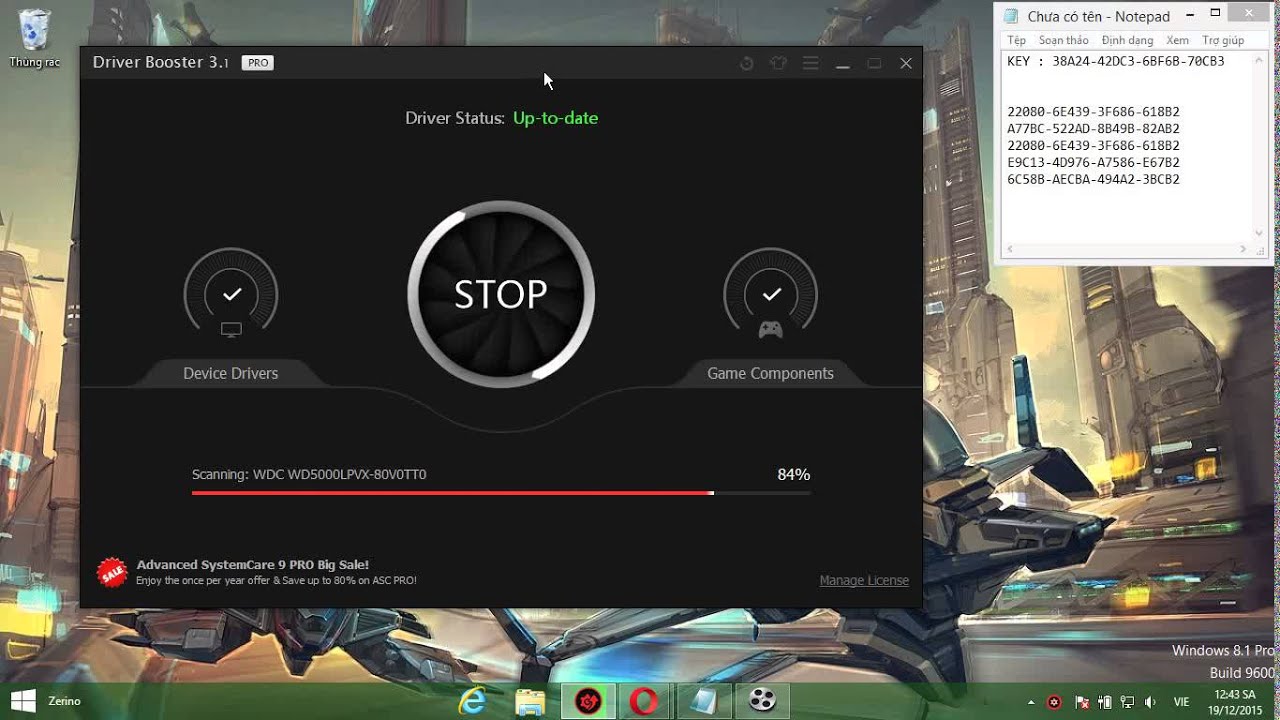This screenshot has width=1280, height=720.
Task: Open the Manage License link
Action: point(864,580)
